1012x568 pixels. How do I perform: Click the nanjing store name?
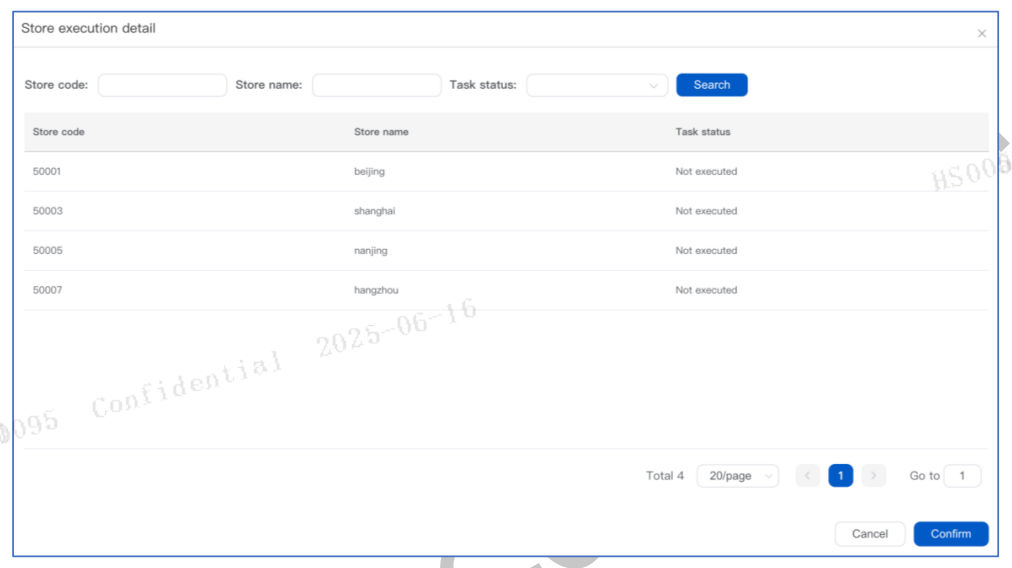tap(370, 250)
